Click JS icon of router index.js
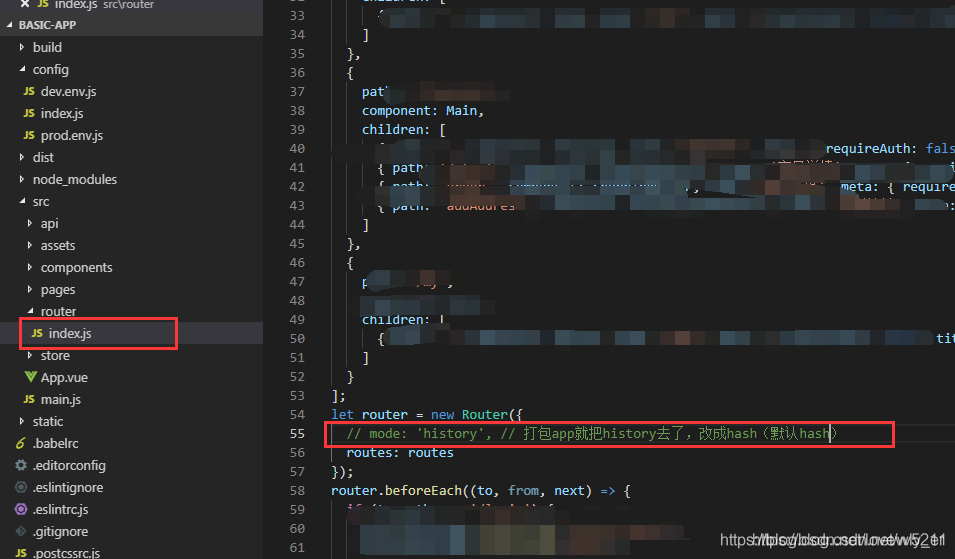This screenshot has width=955, height=559. (37, 333)
